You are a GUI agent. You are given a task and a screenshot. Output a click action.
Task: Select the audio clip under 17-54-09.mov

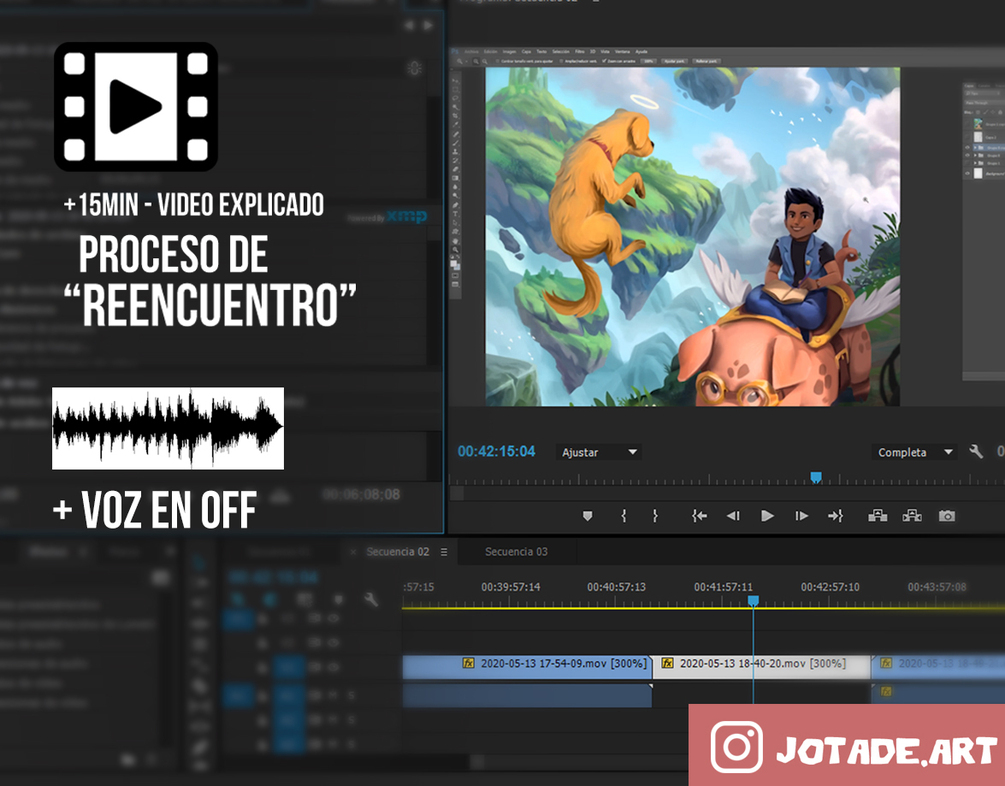(x=527, y=696)
